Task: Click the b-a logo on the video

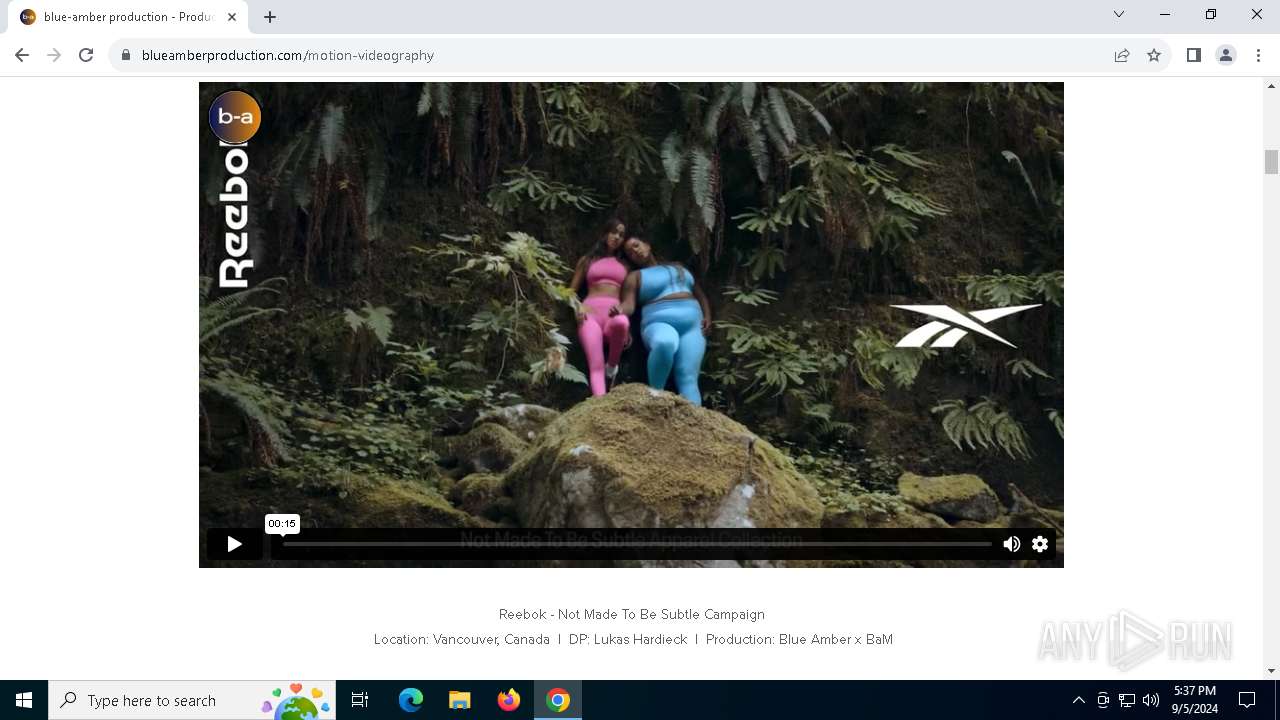Action: pyautogui.click(x=235, y=117)
